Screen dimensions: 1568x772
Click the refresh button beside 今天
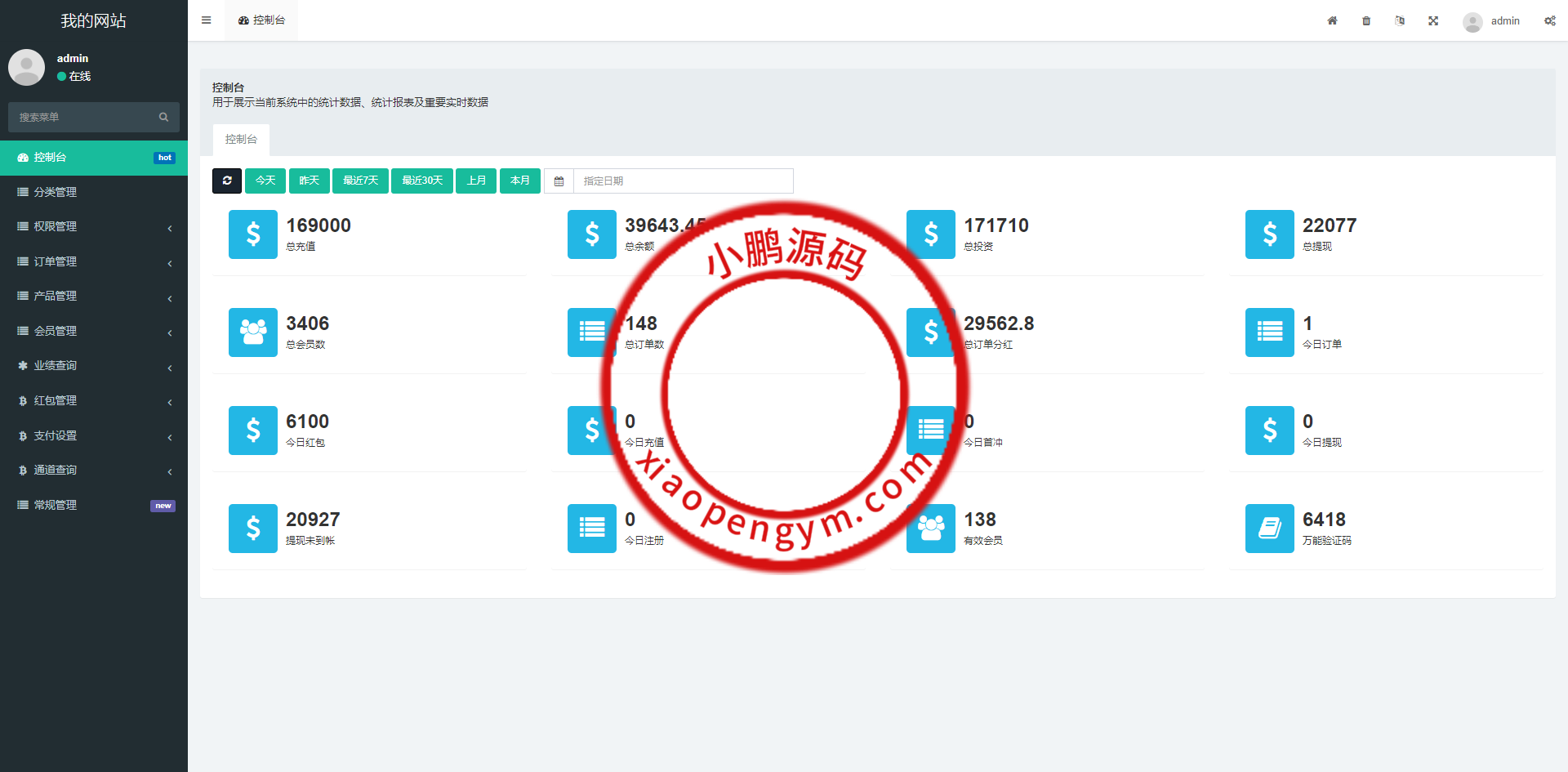click(227, 181)
